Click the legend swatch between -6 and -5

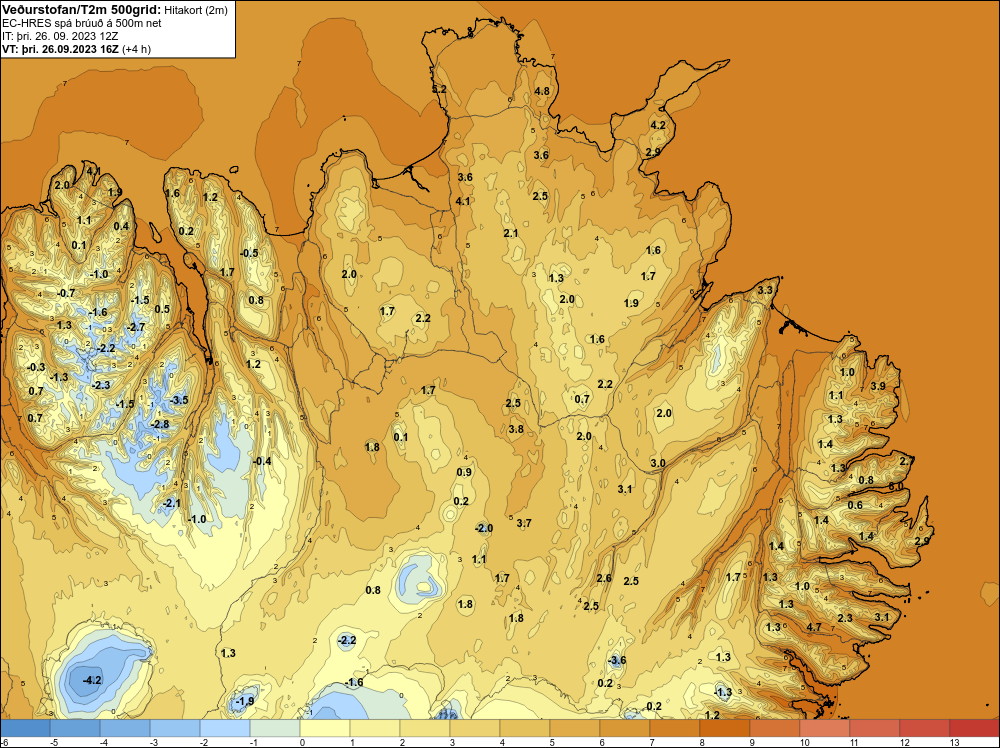point(25,728)
